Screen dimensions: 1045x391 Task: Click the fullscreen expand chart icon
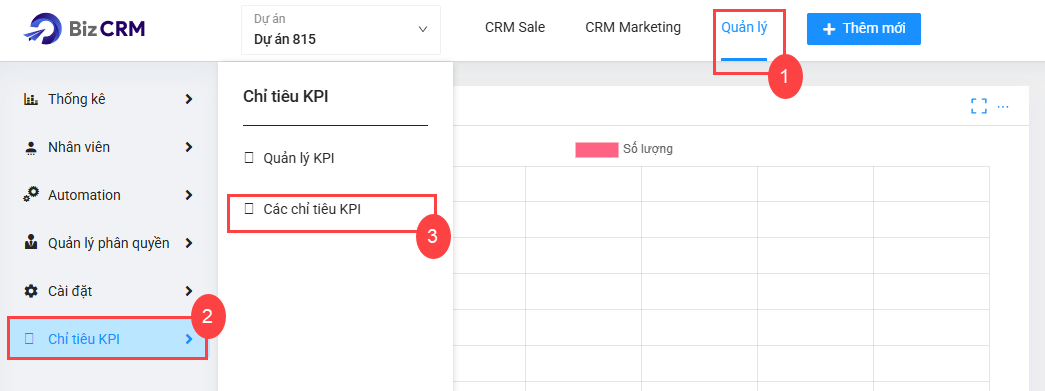[x=978, y=106]
